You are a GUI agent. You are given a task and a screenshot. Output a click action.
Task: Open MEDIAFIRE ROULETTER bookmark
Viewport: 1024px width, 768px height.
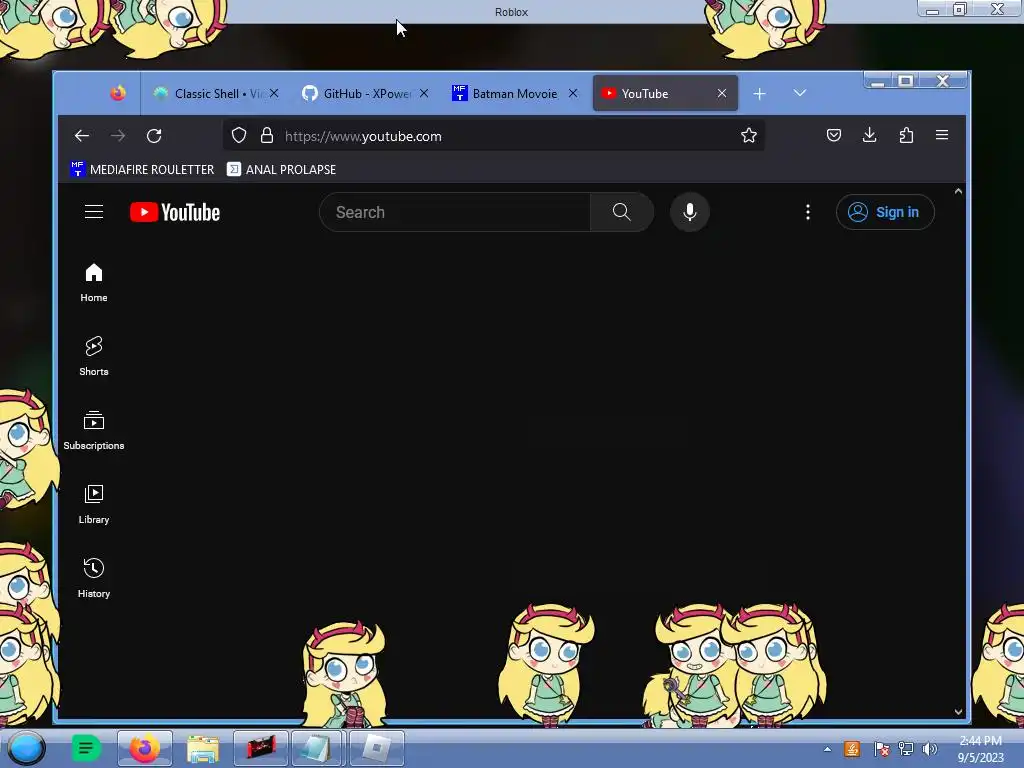click(x=142, y=169)
